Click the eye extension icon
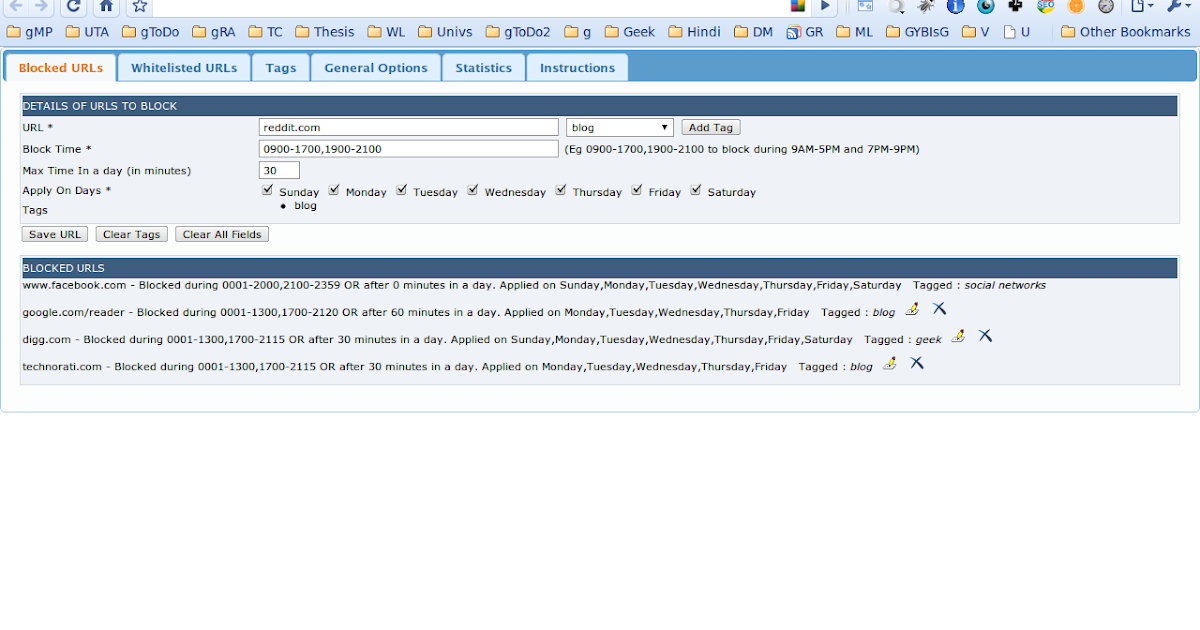Screen dimensions: 1200x630 coord(985,6)
